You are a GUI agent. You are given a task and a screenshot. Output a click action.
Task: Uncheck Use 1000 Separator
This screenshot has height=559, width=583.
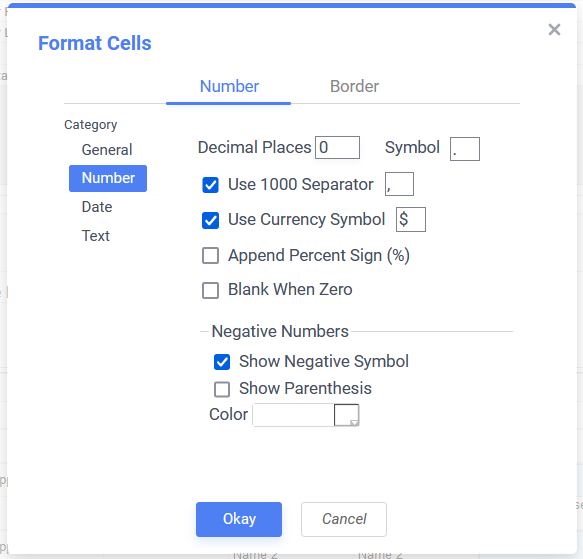pos(210,185)
